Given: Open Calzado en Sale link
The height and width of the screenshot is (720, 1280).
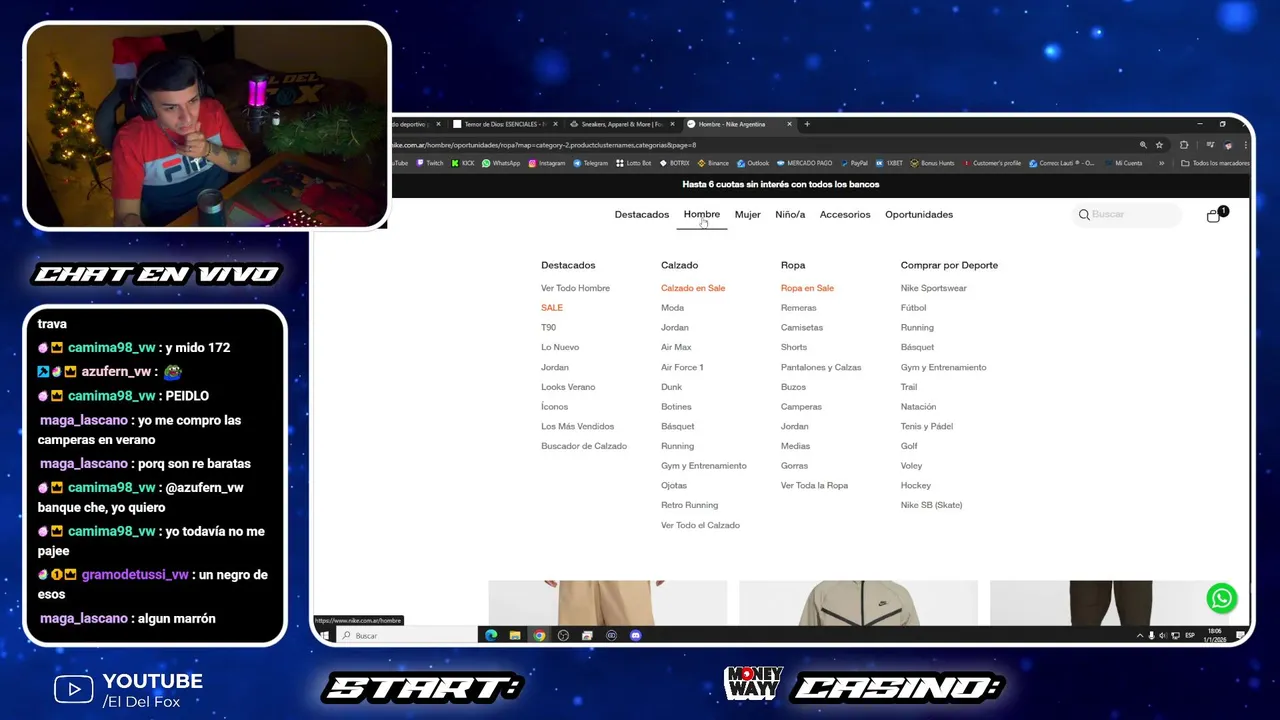Looking at the screenshot, I should click(693, 288).
